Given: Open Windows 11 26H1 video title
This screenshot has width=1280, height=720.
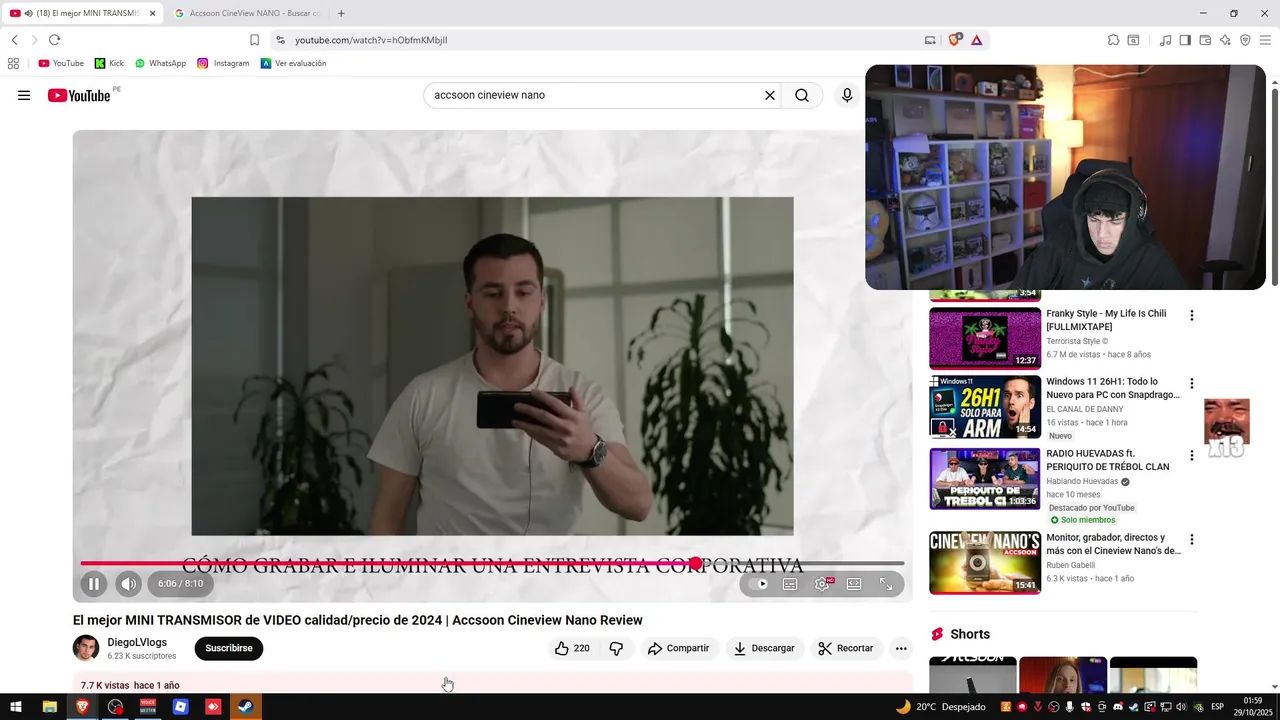Looking at the screenshot, I should click(1113, 388).
